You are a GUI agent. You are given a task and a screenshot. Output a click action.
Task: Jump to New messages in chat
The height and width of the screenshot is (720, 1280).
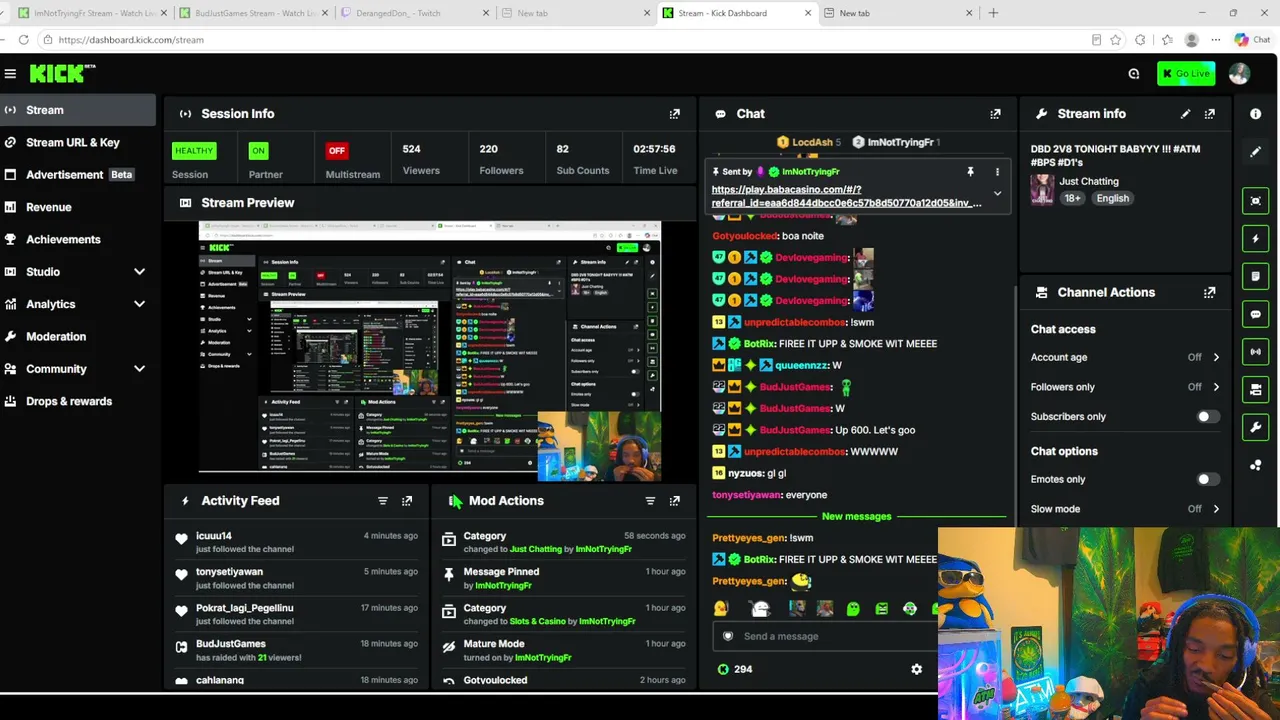(856, 517)
